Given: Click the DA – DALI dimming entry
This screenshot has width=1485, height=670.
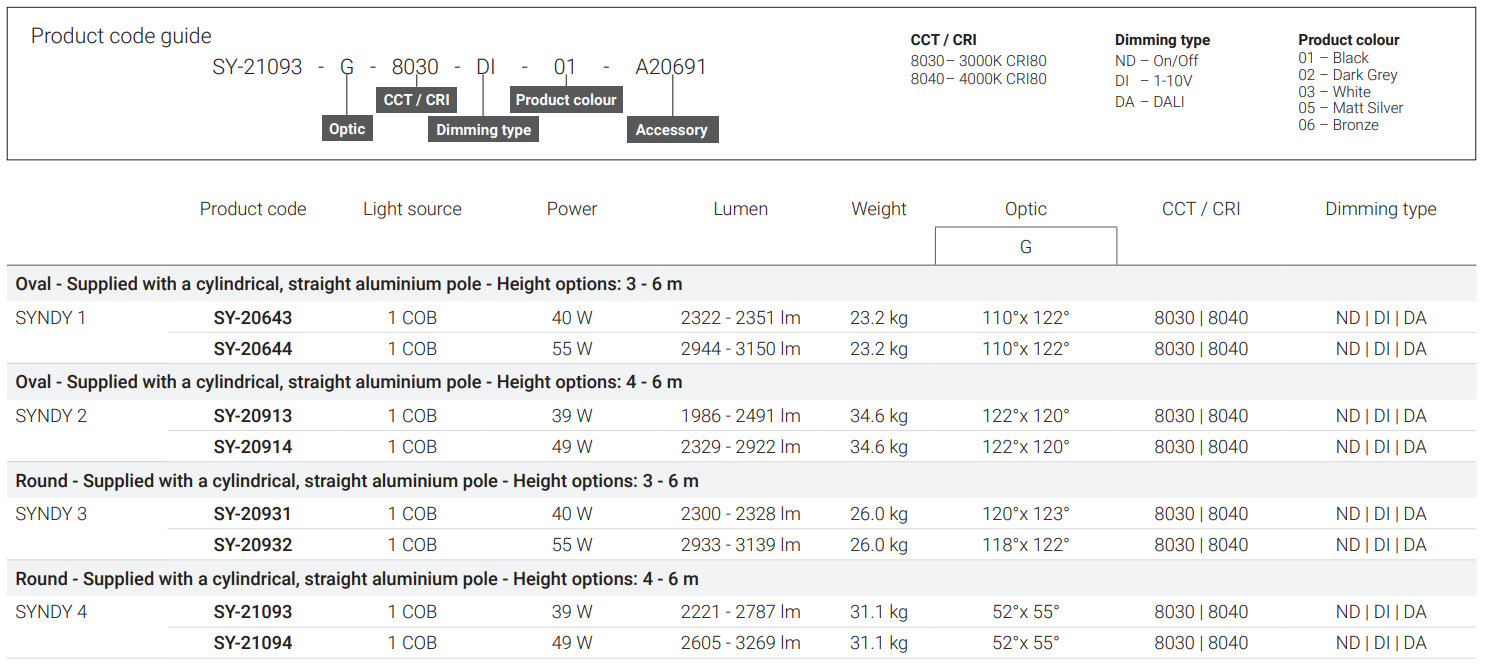Looking at the screenshot, I should tap(1149, 102).
